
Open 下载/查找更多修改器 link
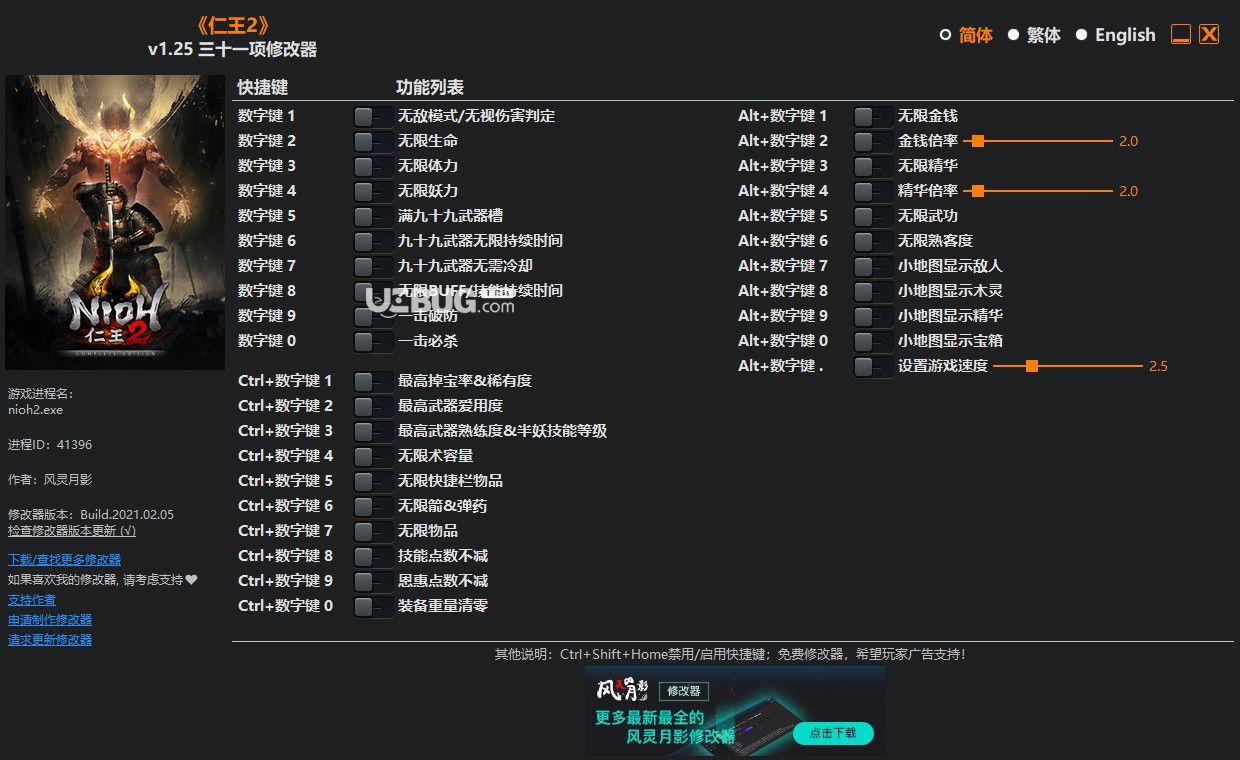point(64,560)
